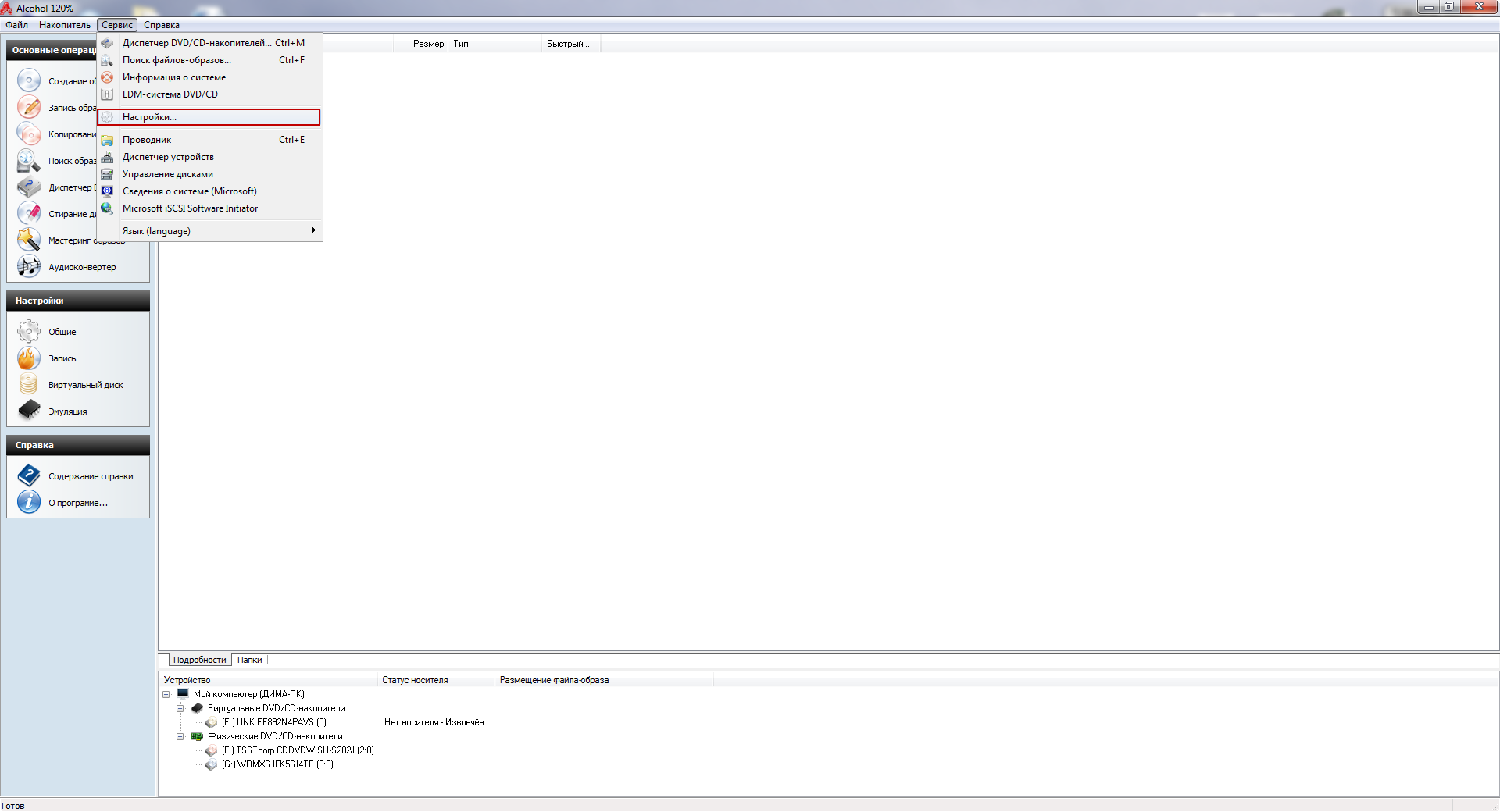Collapse the Физические DVD/CD-накопители node
The height and width of the screenshot is (812, 1500).
click(x=180, y=736)
